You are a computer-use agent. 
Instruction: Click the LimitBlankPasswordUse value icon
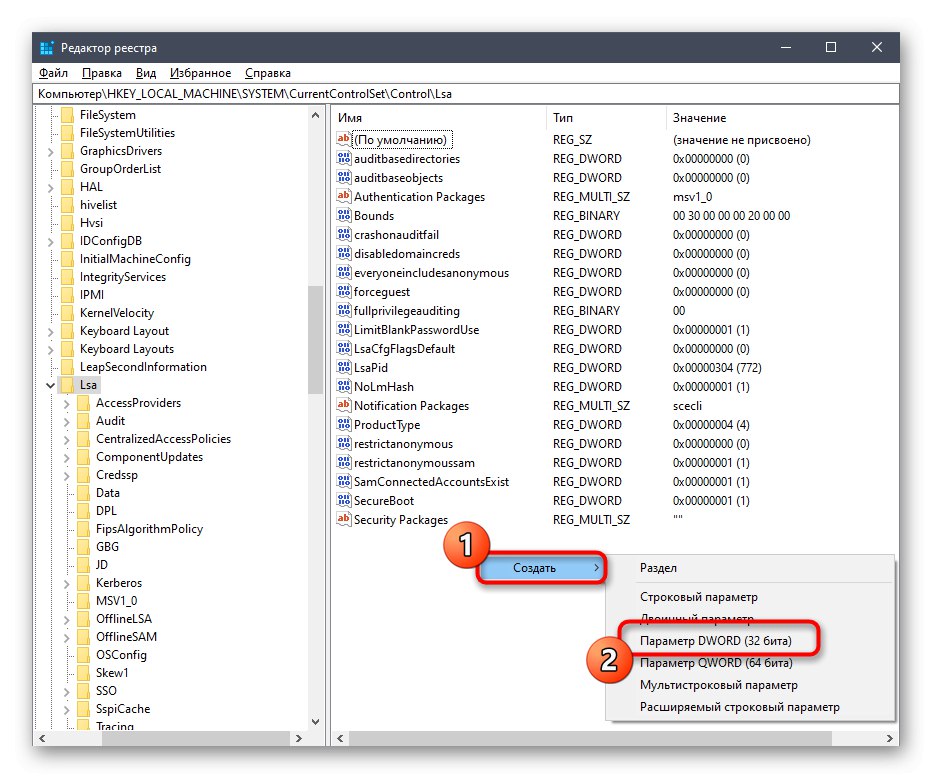344,329
